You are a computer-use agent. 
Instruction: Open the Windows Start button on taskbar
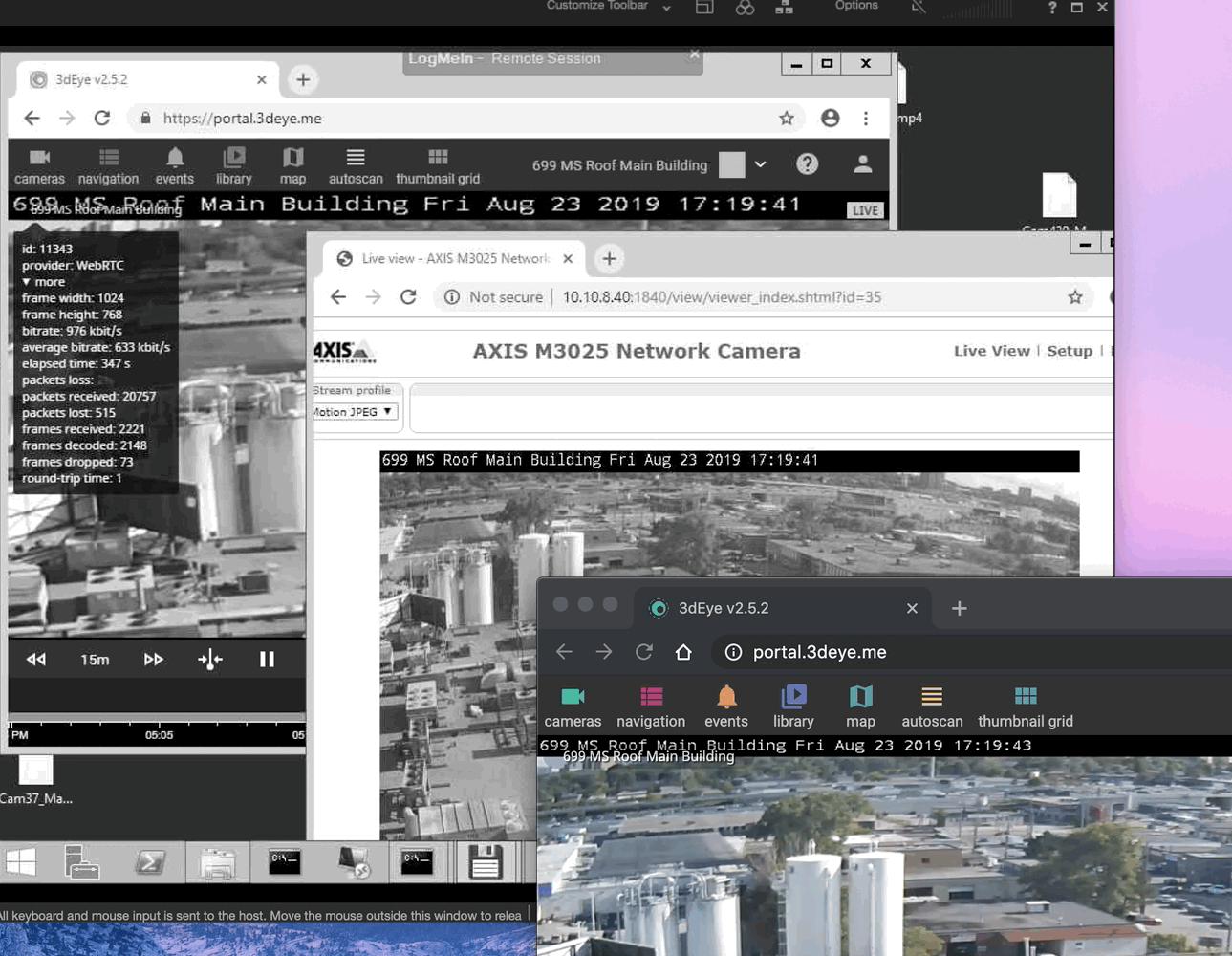(x=21, y=862)
